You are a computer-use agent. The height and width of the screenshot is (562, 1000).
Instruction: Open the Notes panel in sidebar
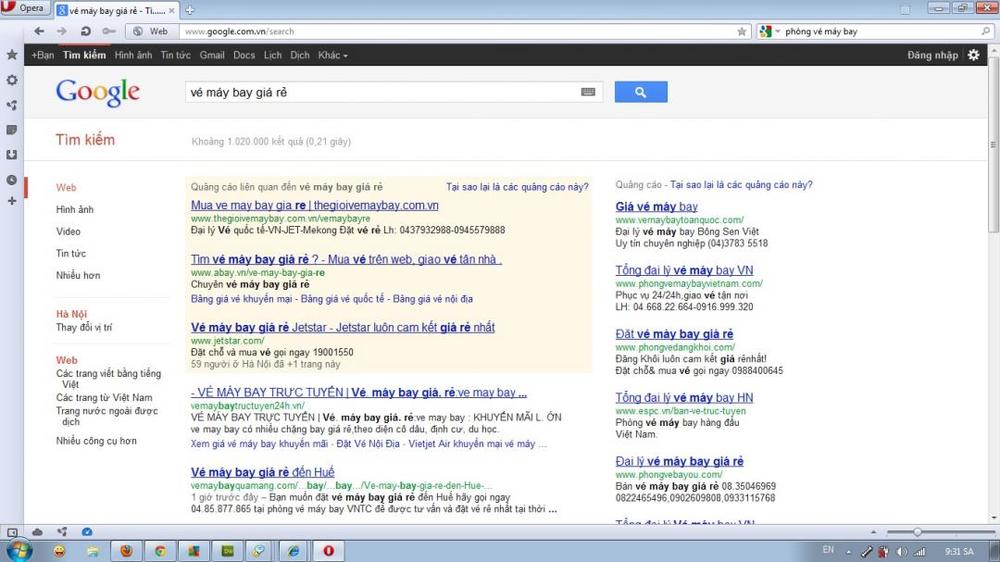click(12, 130)
